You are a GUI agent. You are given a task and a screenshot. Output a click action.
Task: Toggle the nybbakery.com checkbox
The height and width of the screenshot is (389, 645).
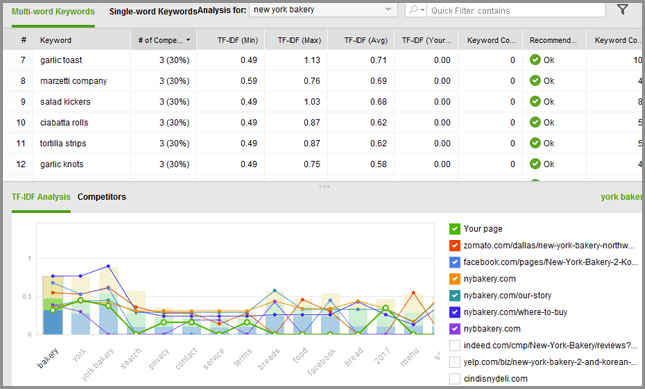tap(455, 329)
